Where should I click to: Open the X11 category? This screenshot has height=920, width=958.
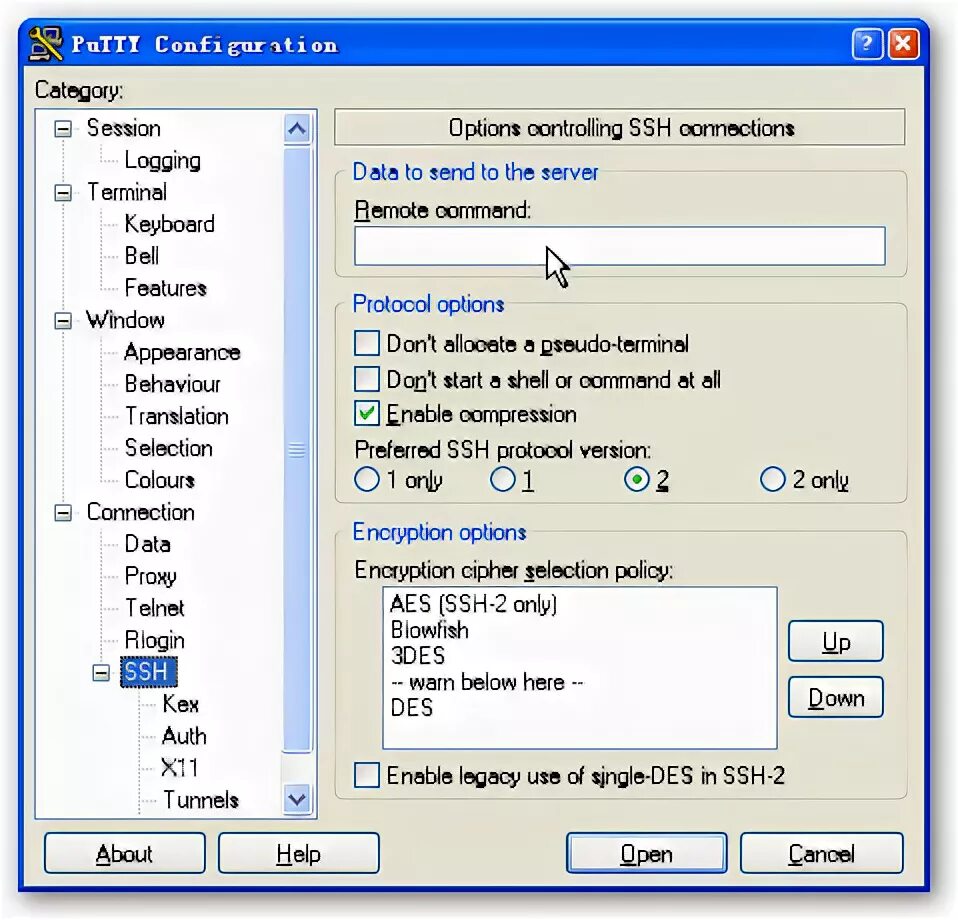(179, 768)
